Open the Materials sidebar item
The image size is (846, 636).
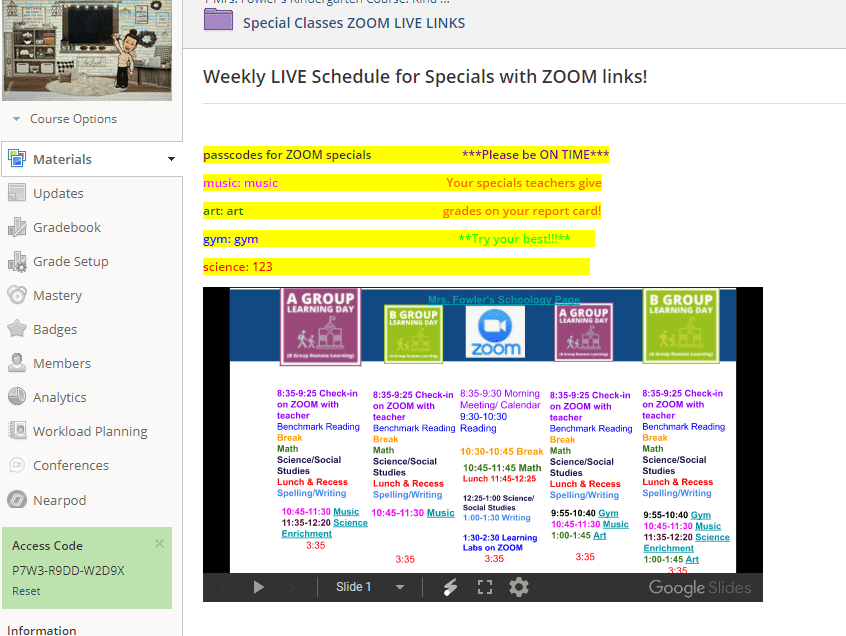point(92,159)
